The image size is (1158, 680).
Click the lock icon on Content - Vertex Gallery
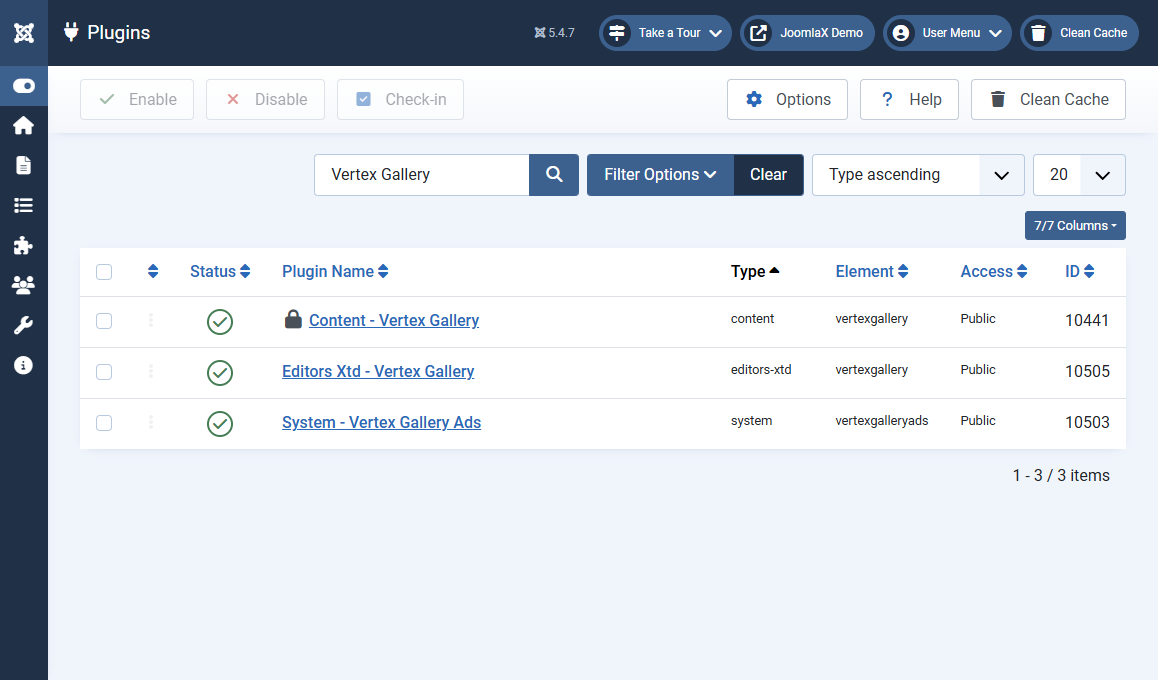pos(293,319)
